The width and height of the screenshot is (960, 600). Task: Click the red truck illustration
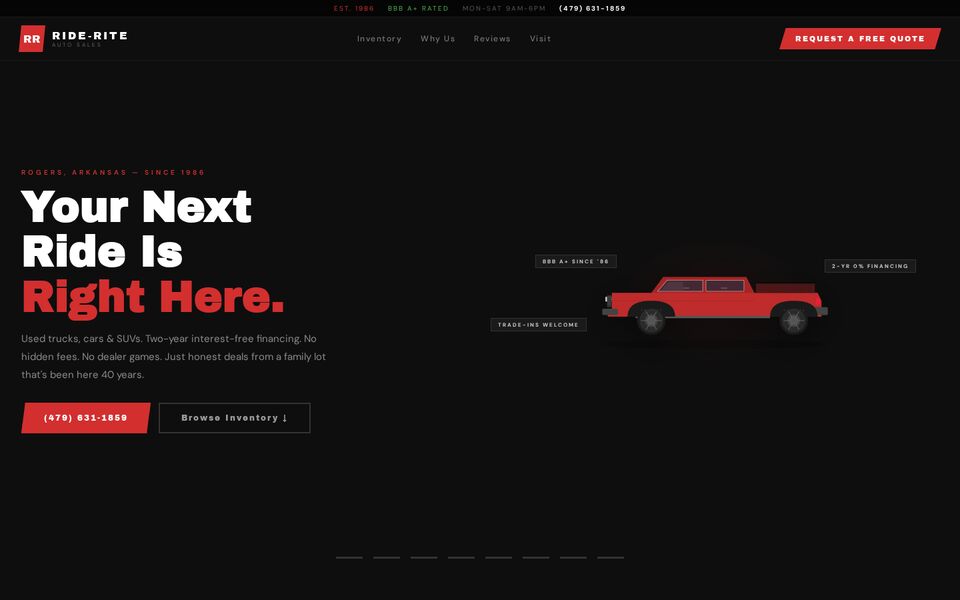point(714,305)
